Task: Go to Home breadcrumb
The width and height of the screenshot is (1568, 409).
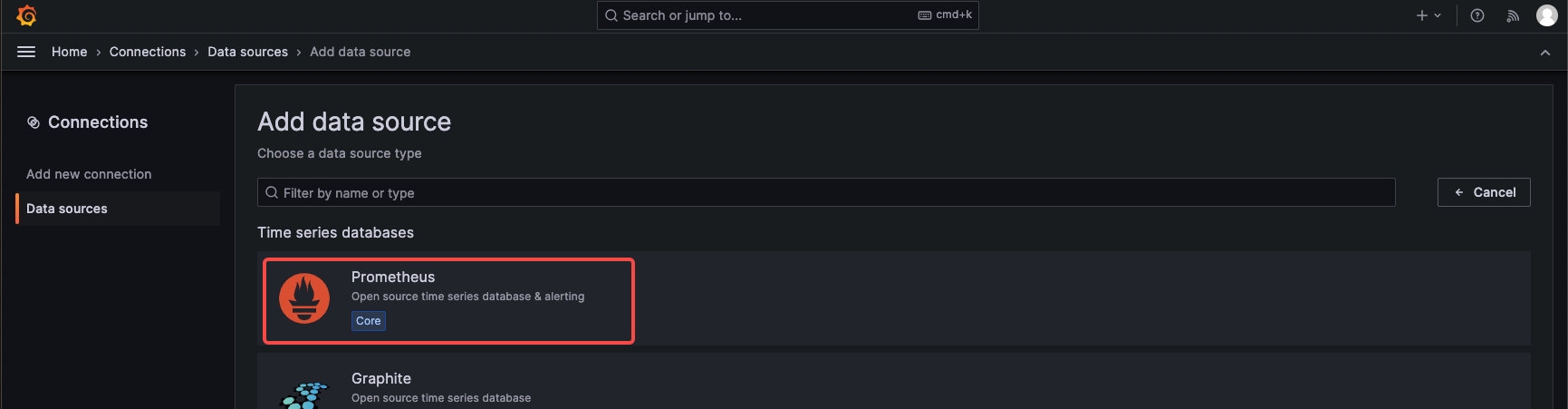Action: [70, 52]
